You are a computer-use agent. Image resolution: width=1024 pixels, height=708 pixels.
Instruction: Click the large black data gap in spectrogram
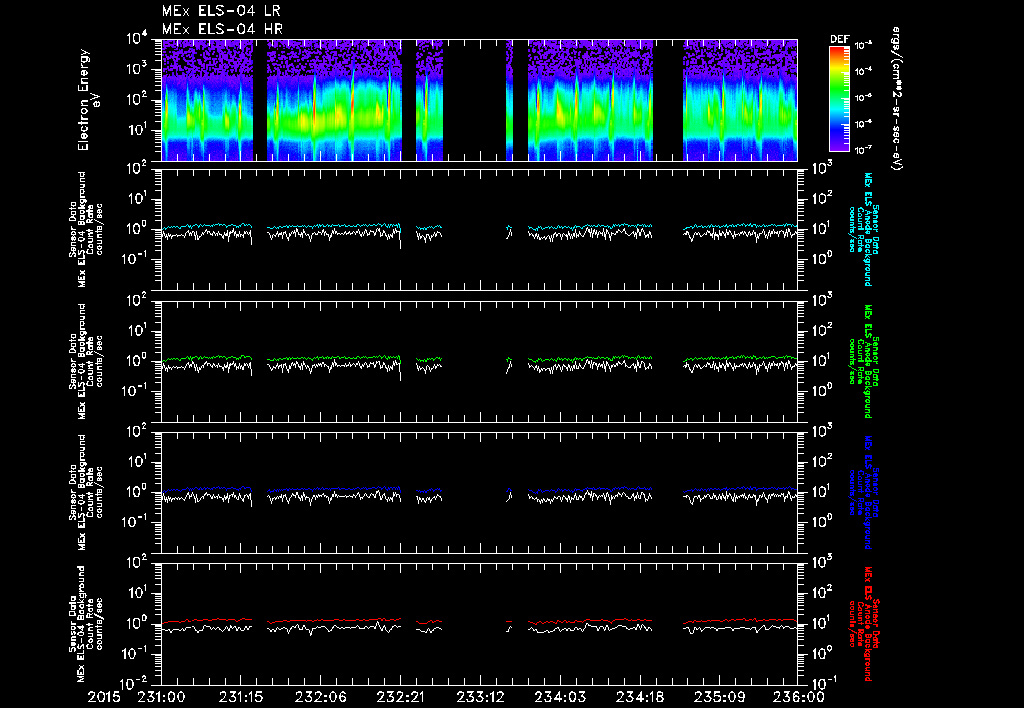point(475,100)
